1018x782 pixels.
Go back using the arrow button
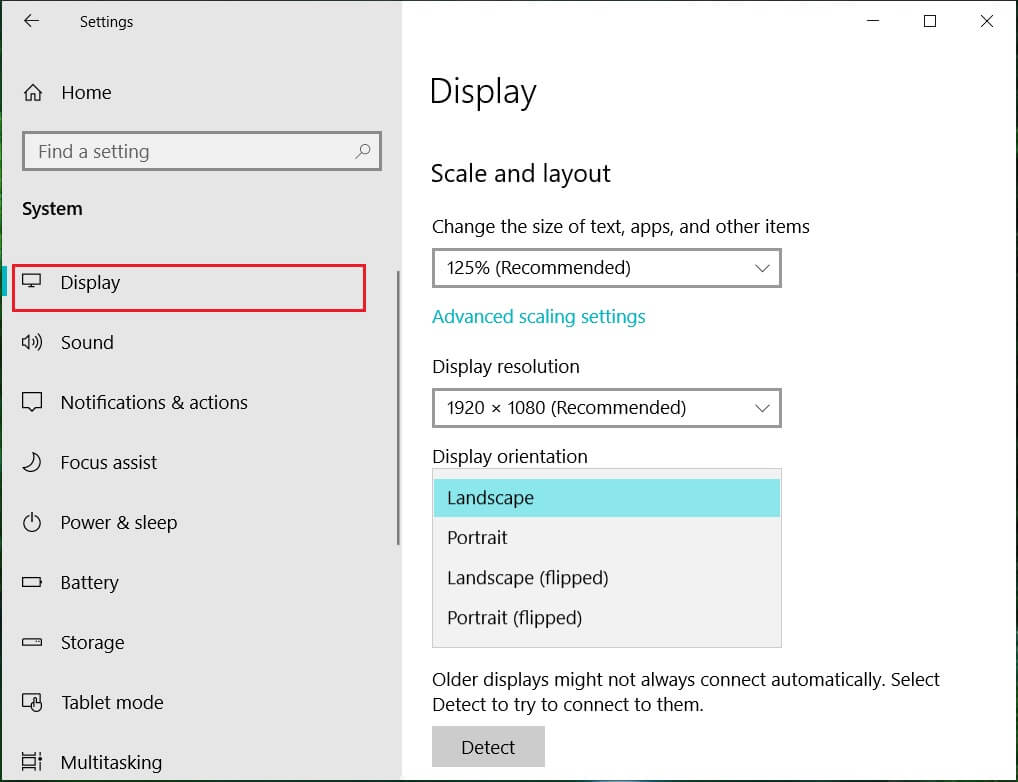click(x=31, y=21)
